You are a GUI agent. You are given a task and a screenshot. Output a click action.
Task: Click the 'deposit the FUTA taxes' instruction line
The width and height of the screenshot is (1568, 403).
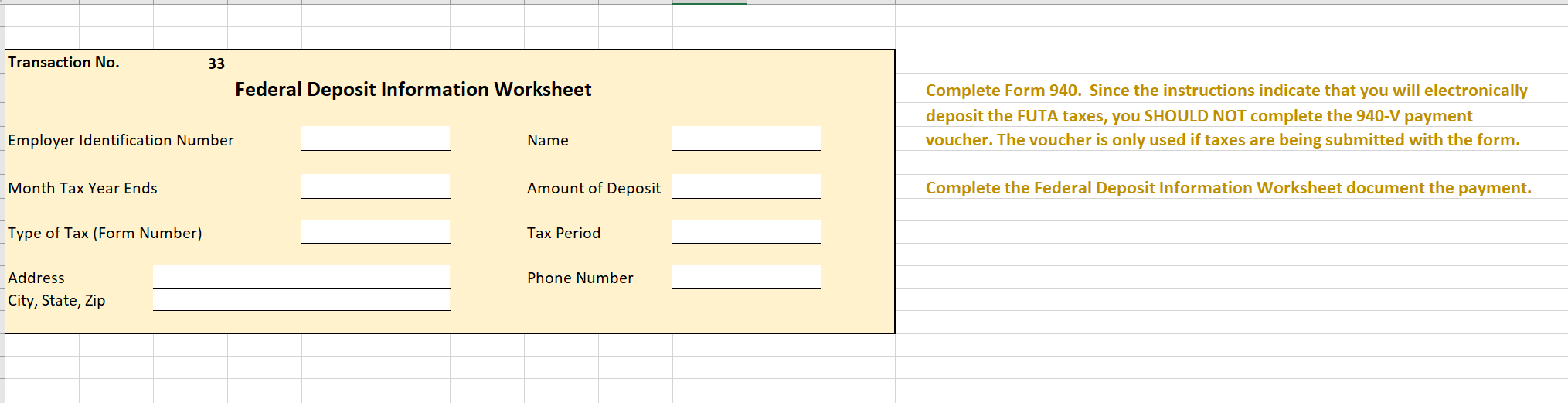point(1199,116)
